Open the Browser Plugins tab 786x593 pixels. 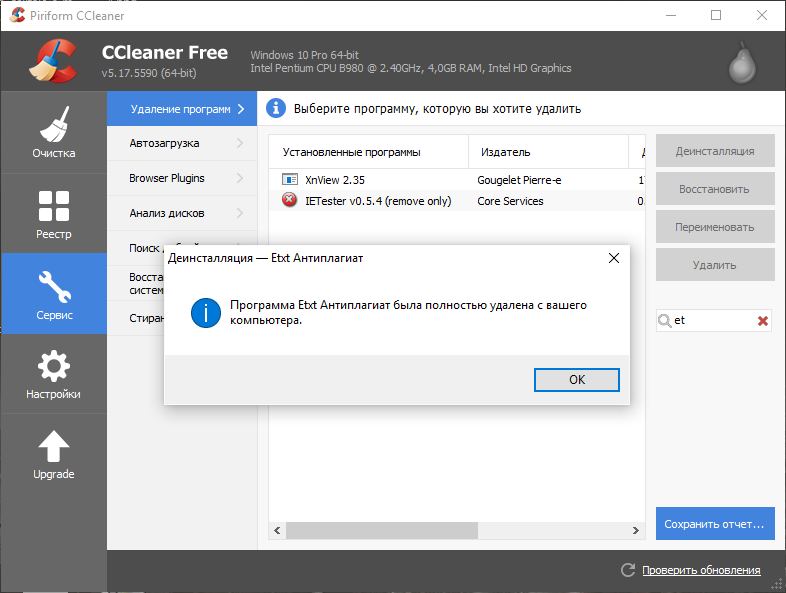(x=182, y=178)
